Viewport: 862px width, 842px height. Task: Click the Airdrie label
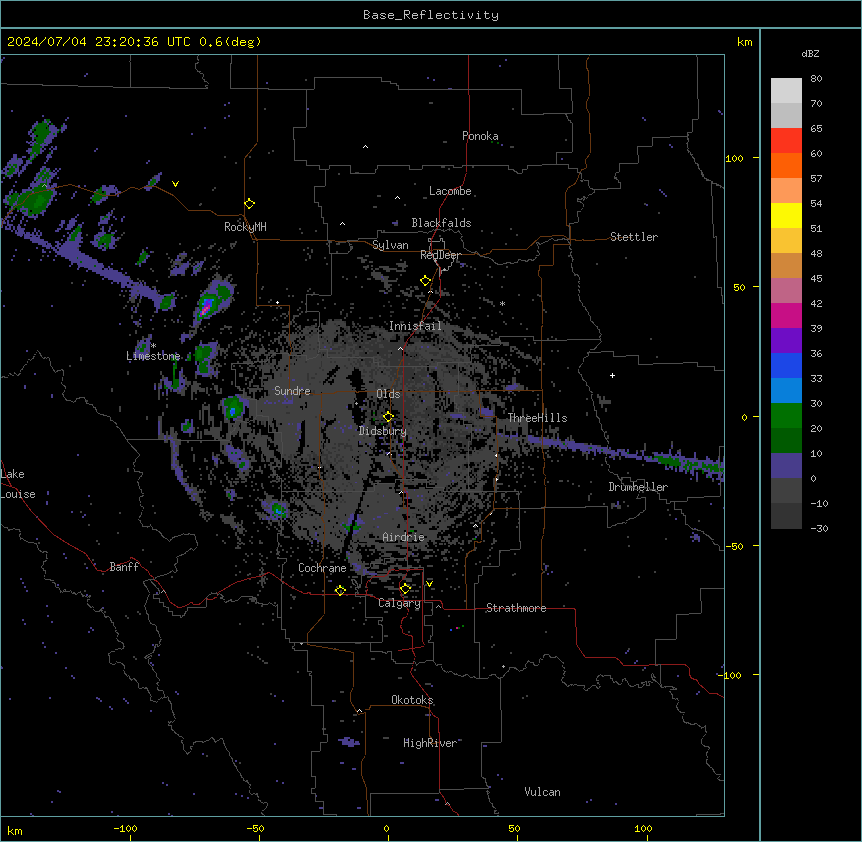pos(404,538)
